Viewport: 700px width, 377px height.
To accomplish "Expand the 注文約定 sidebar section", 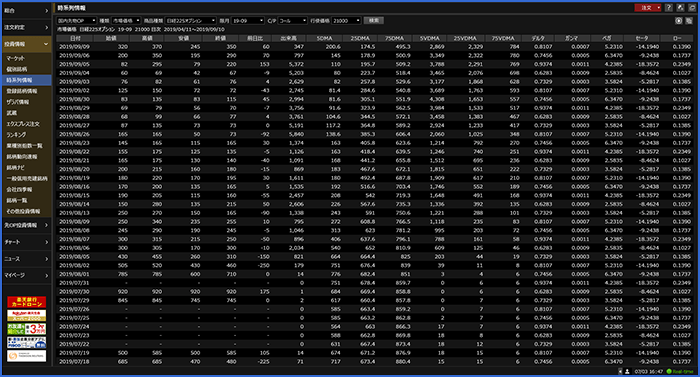I will click(26, 27).
